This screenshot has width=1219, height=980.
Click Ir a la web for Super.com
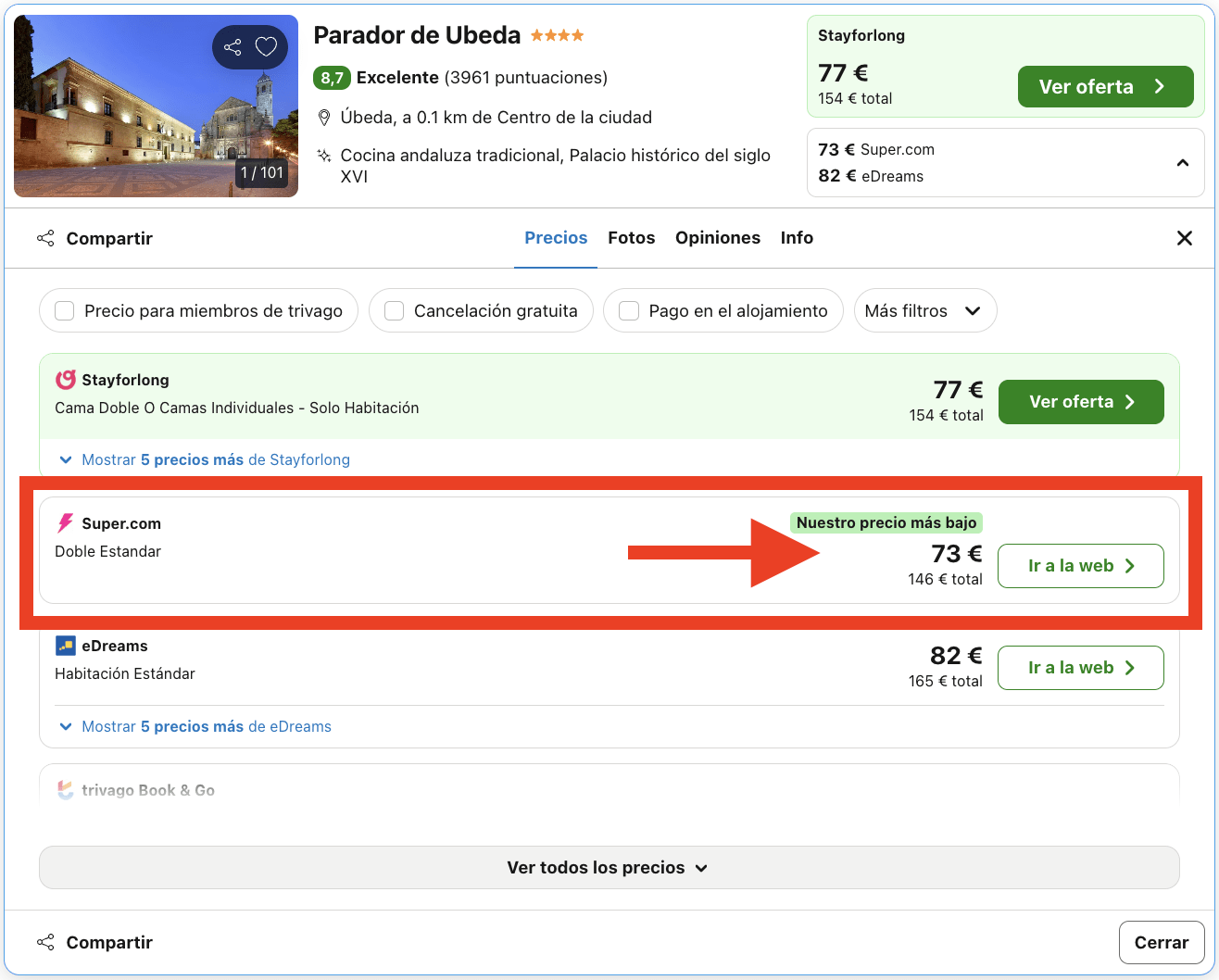1080,566
